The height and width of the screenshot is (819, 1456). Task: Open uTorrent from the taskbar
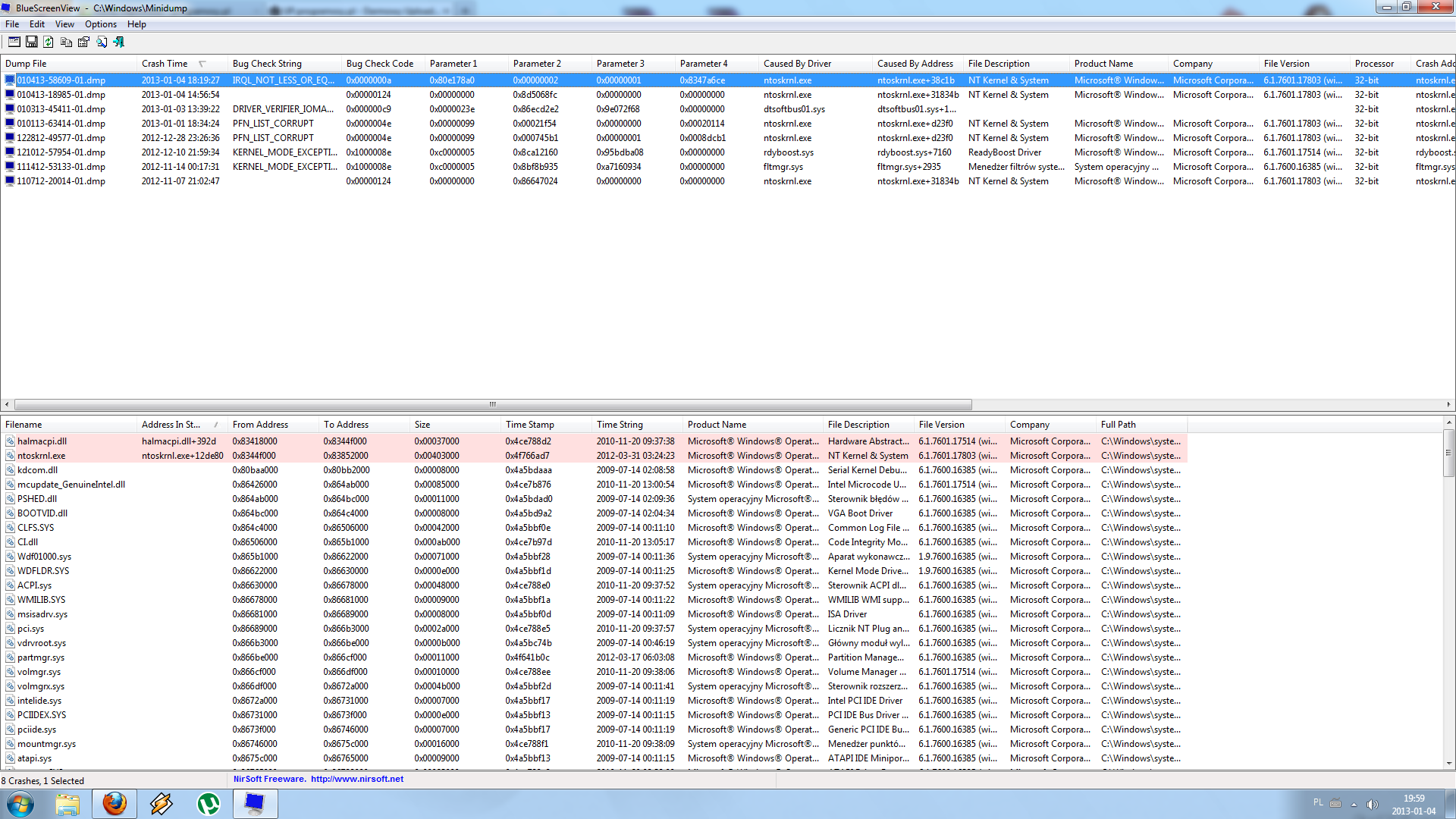point(209,804)
